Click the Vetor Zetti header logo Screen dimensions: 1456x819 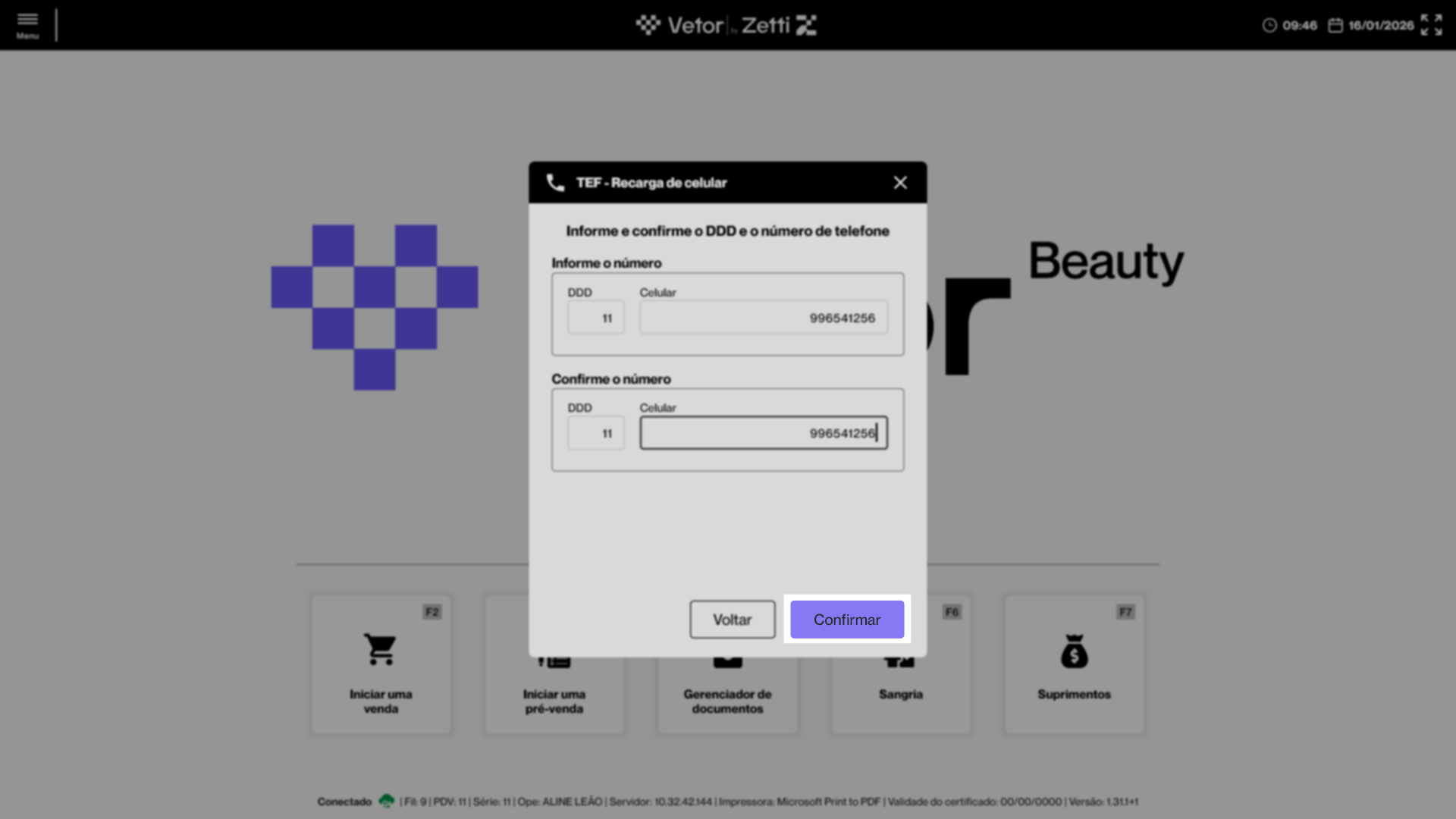point(726,25)
